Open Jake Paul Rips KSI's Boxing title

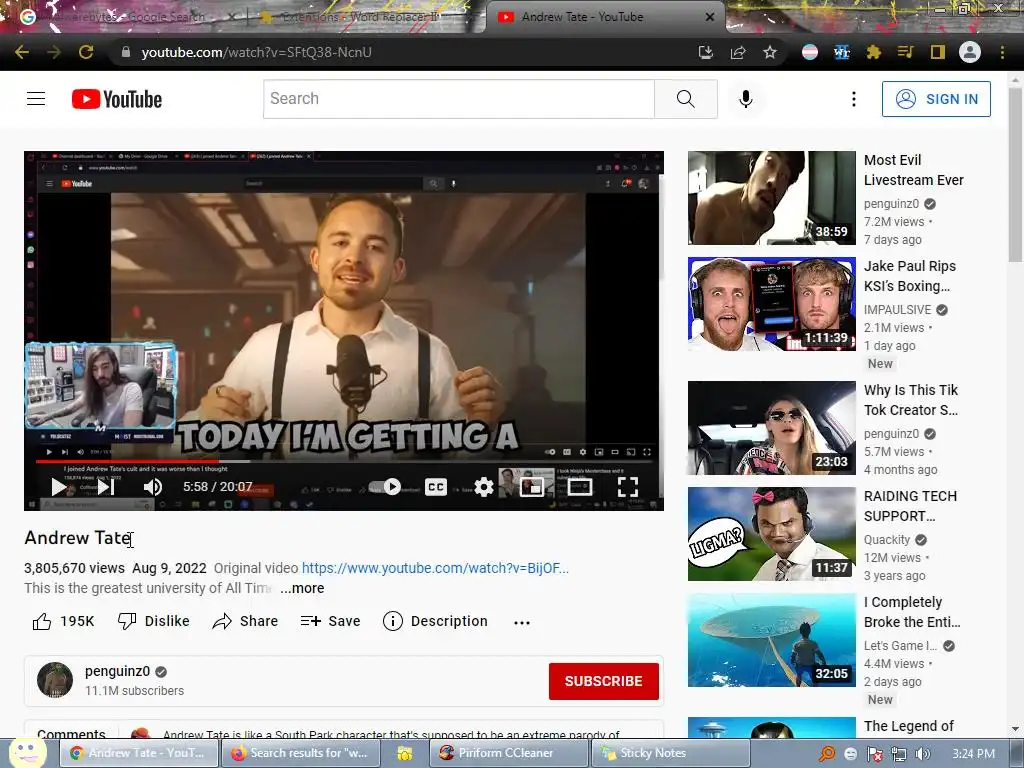[x=910, y=276]
